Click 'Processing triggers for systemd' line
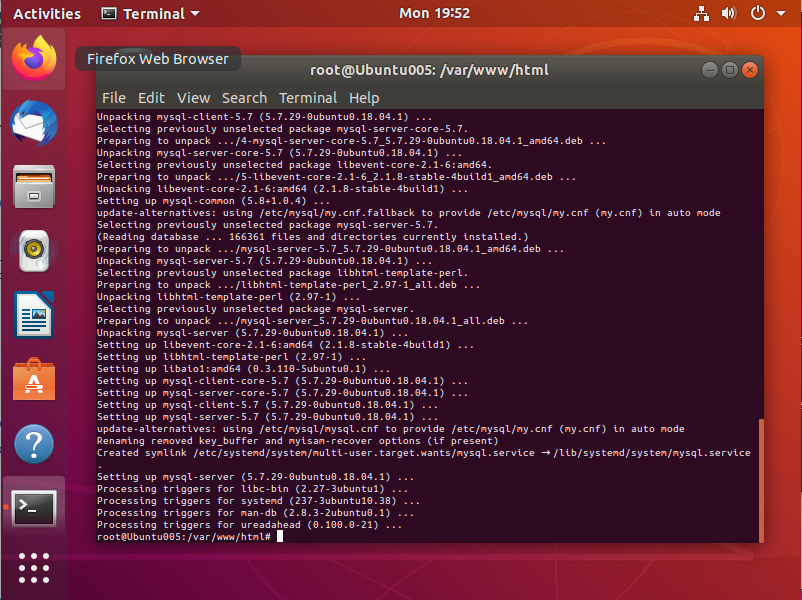 258,501
